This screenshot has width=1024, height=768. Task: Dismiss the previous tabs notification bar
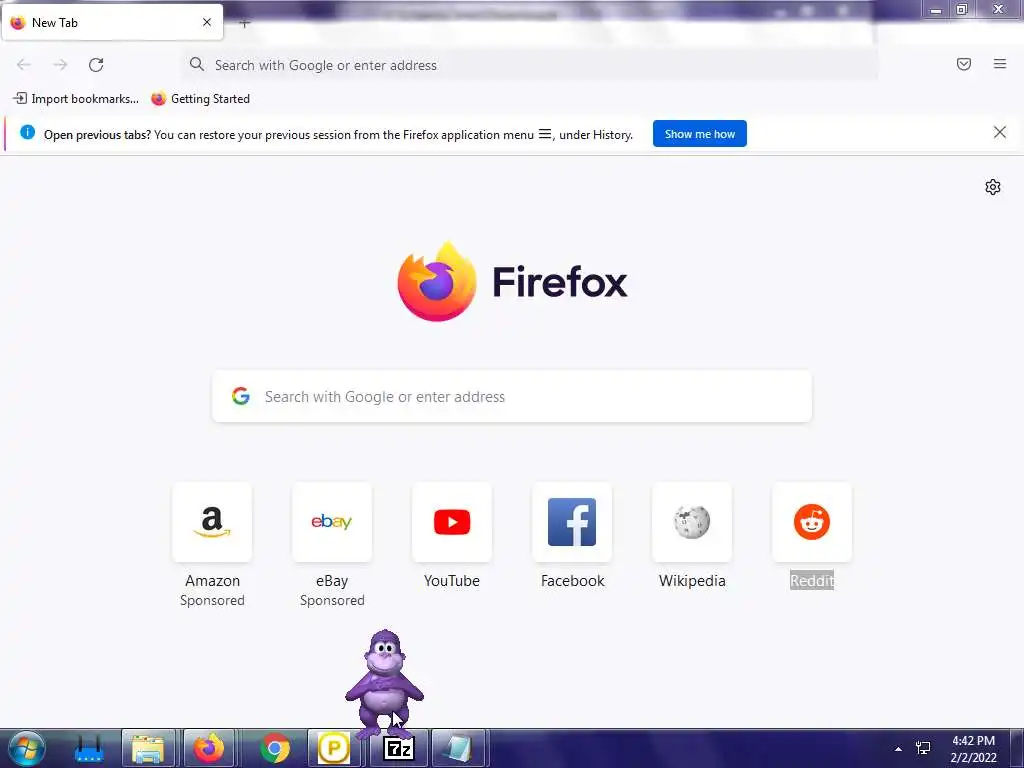pos(1000,133)
